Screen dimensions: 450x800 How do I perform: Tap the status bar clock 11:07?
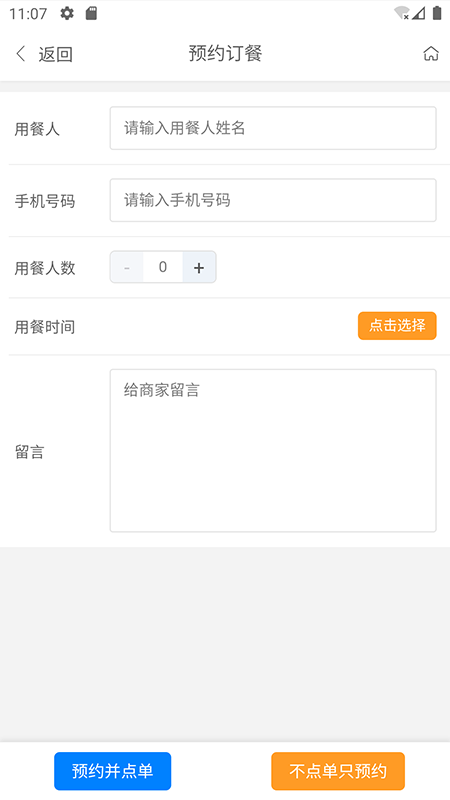28,13
